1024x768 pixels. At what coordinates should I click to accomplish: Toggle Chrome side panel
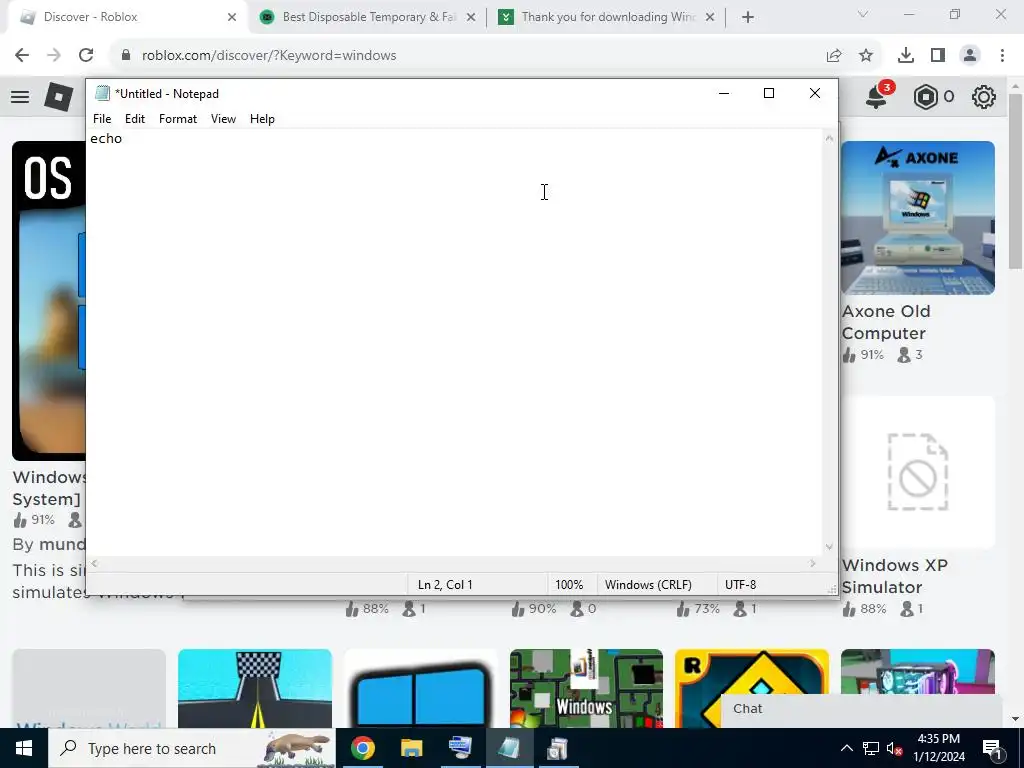click(938, 56)
